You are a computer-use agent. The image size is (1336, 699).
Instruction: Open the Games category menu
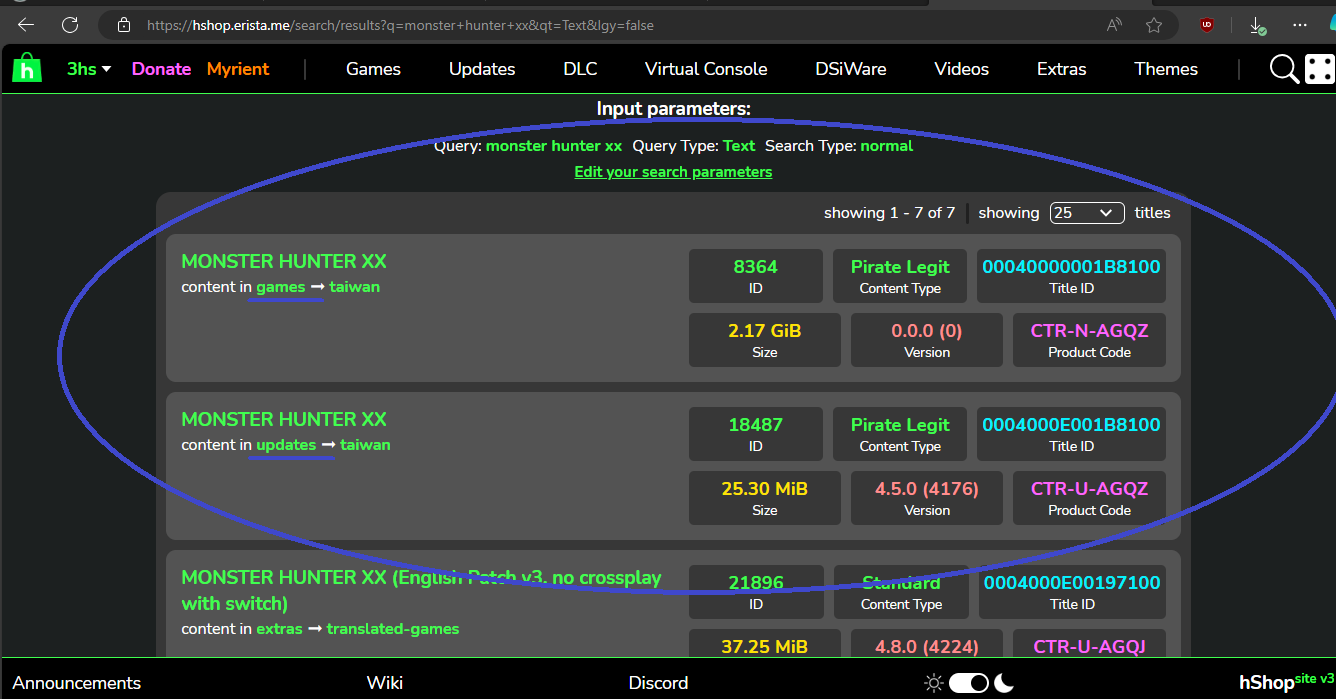[x=373, y=69]
